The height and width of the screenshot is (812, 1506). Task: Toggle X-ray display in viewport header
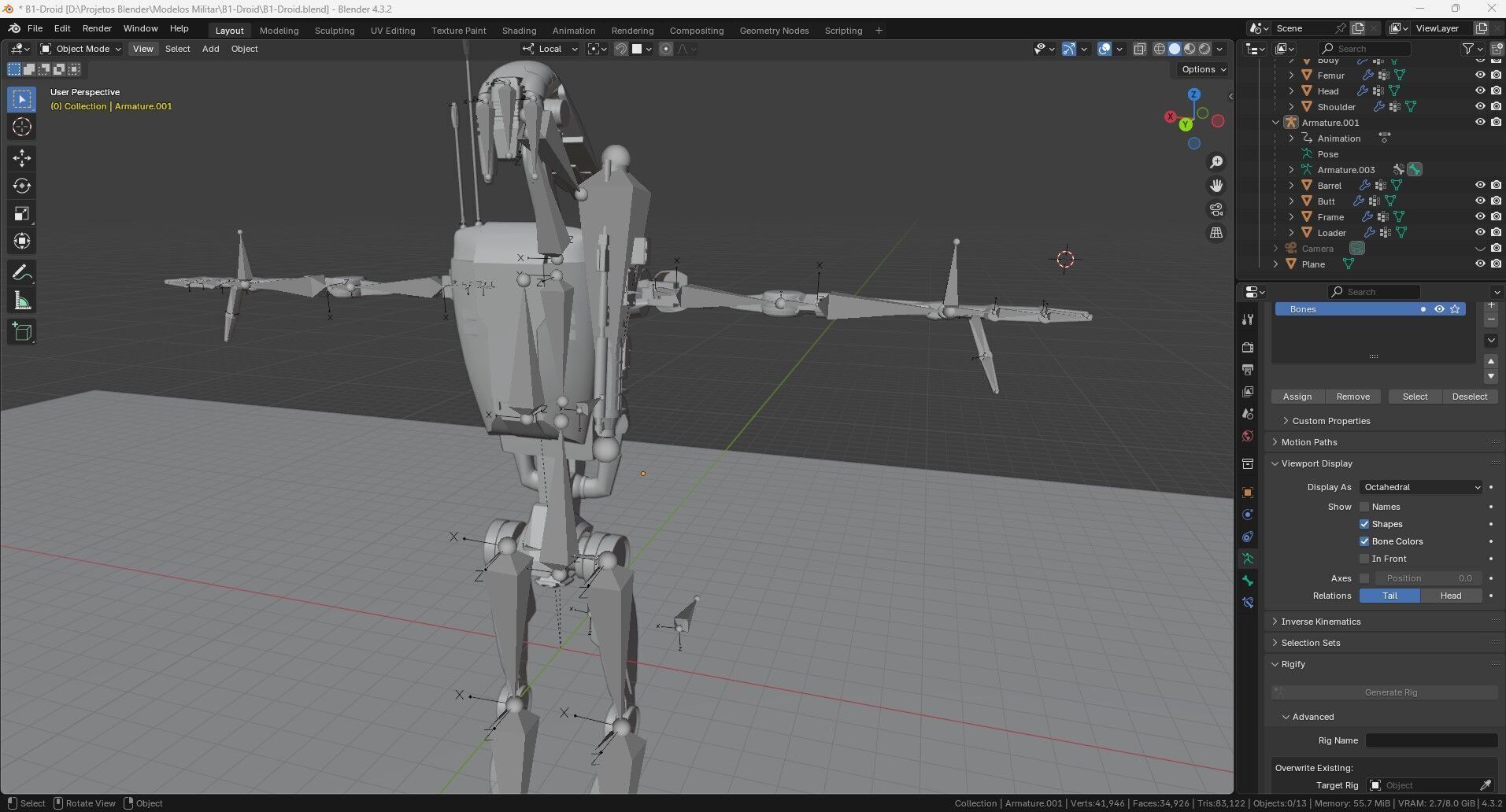tap(1139, 49)
